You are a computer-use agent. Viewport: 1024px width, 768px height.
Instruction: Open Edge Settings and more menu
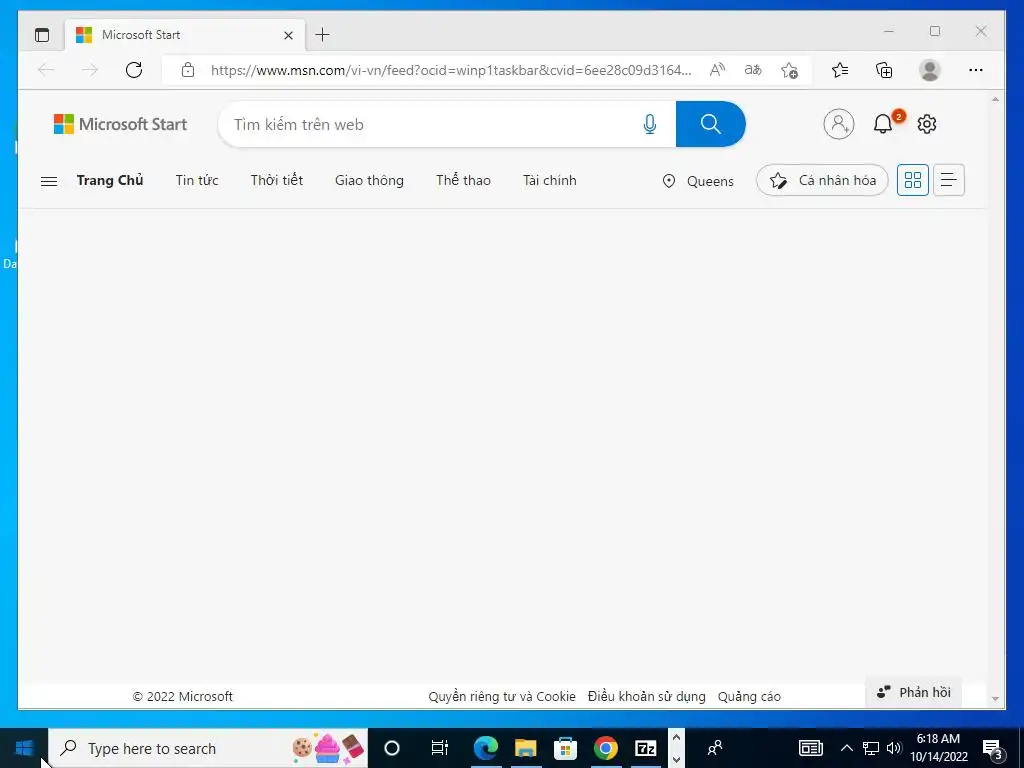pos(976,70)
